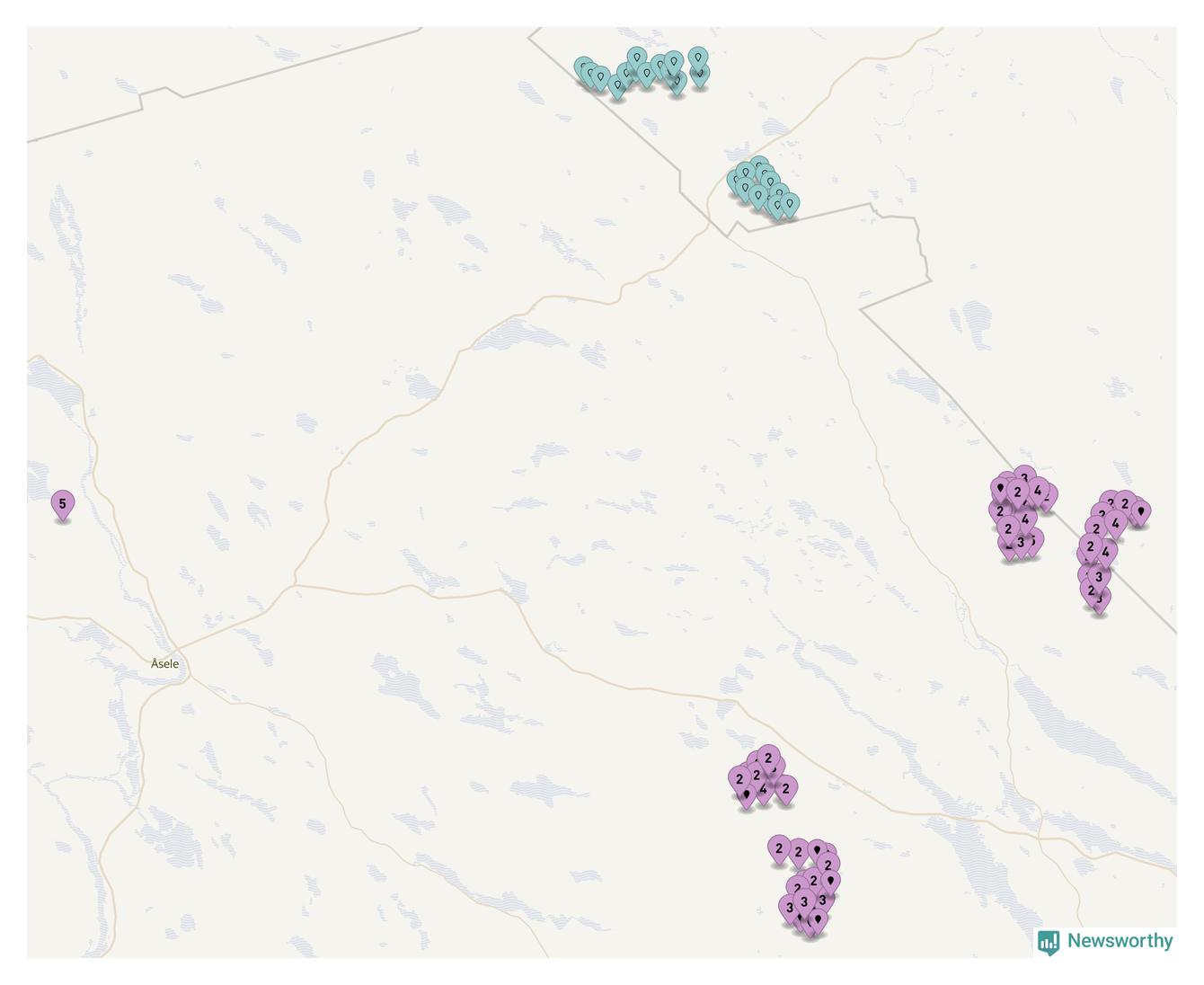
Task: Click the lone purple 4 marker below the roadside cluster
Action: tap(763, 790)
